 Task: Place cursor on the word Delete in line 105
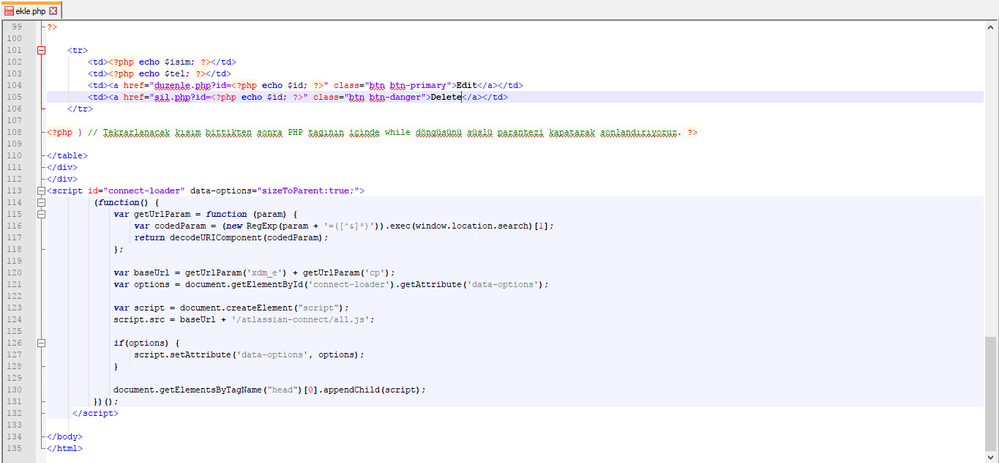[x=446, y=97]
